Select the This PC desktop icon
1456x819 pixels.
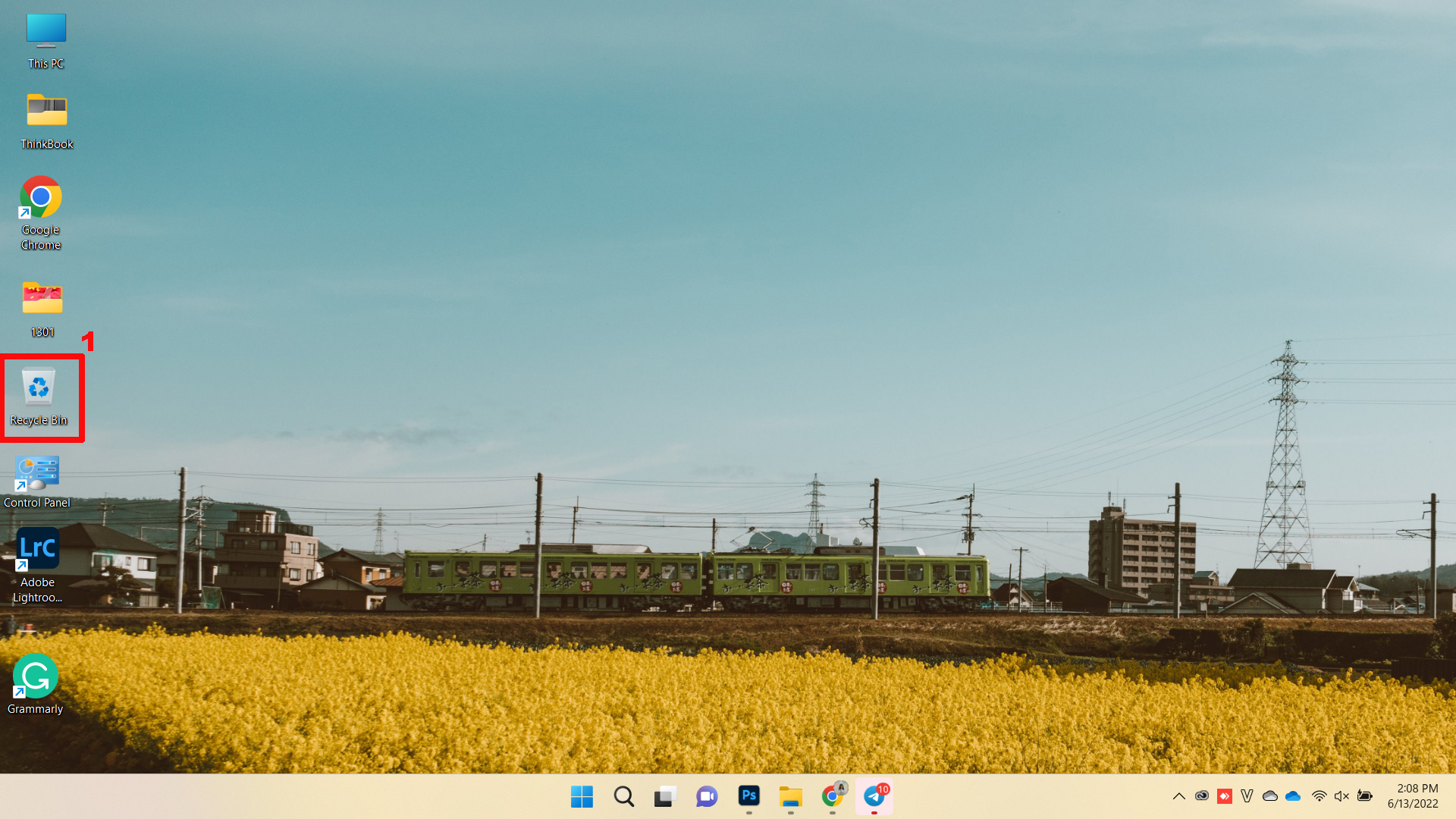tap(45, 41)
